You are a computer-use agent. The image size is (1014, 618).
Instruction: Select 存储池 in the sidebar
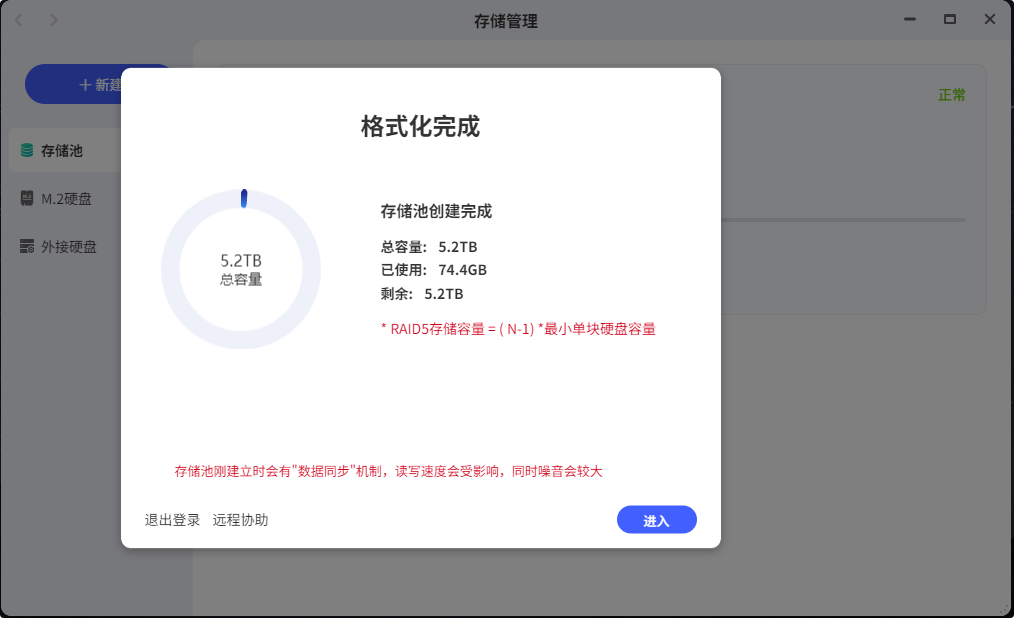click(65, 151)
